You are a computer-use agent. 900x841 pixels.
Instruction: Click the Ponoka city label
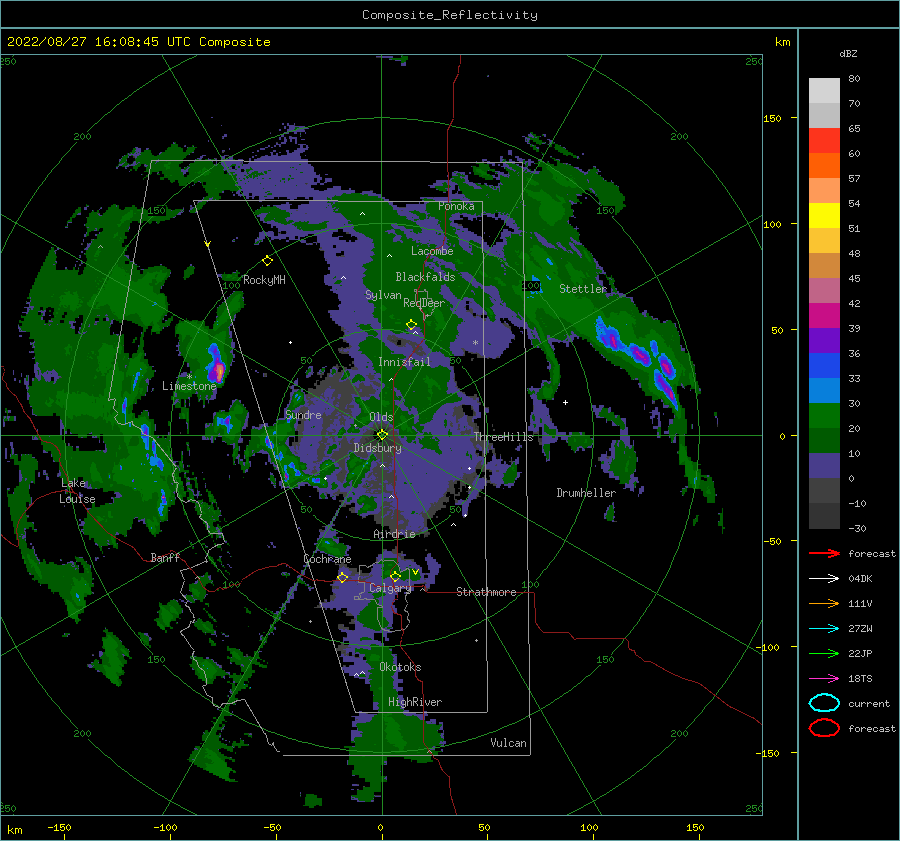tap(456, 206)
